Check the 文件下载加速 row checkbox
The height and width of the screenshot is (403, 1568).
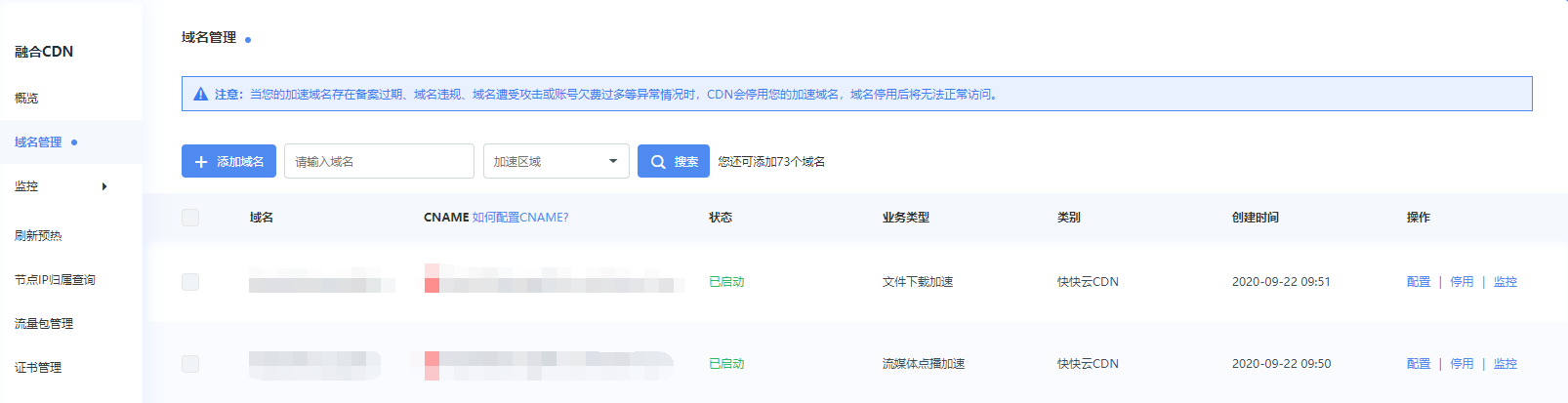tap(190, 282)
